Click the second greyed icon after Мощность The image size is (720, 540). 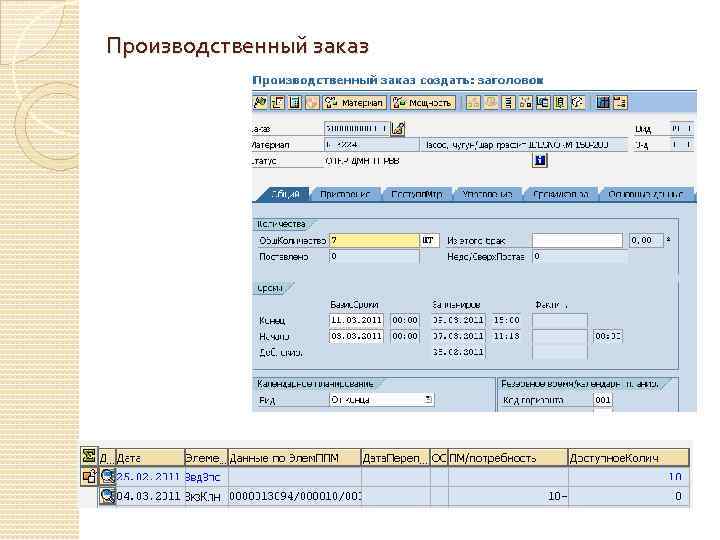pos(490,102)
